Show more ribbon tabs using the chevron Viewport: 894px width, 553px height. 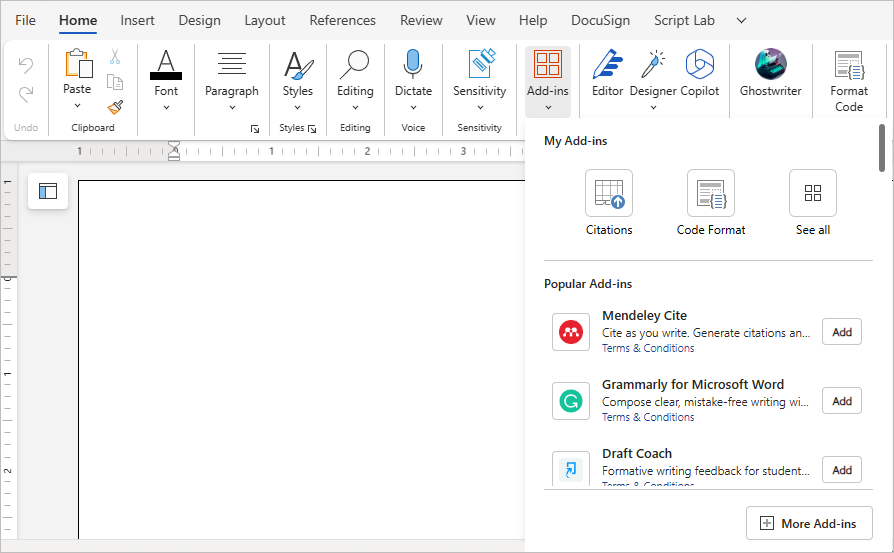point(741,20)
